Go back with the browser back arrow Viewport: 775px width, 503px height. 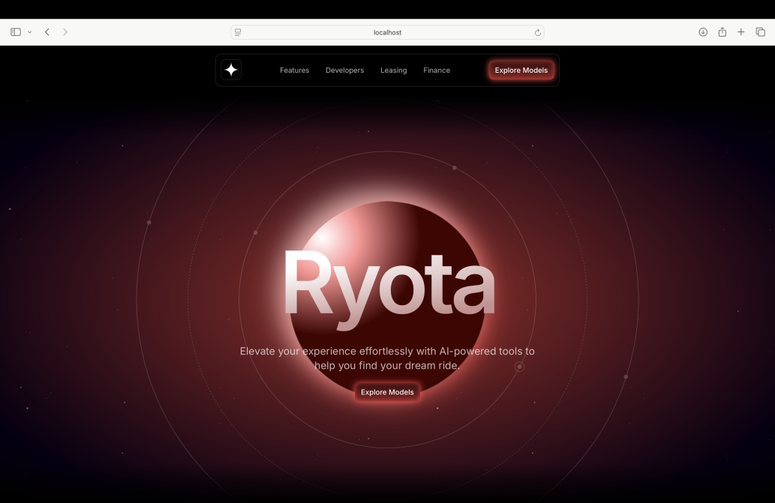point(47,32)
